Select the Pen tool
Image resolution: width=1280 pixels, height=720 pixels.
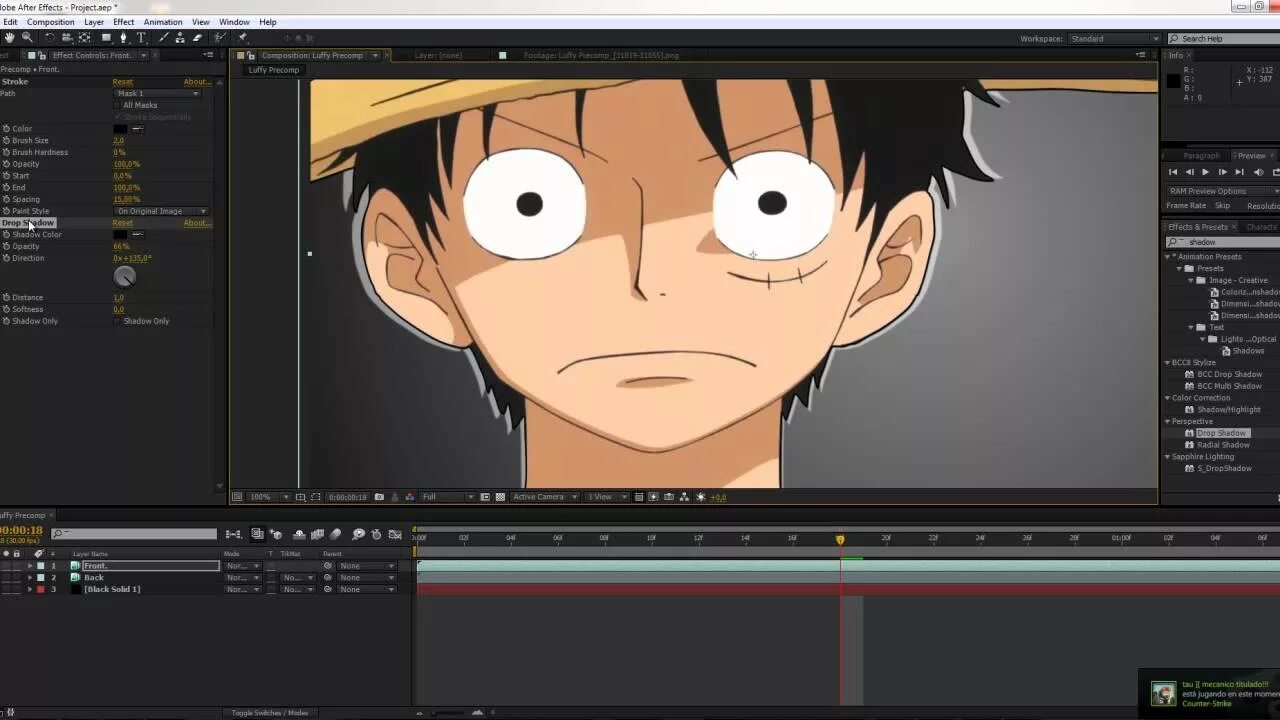click(x=124, y=38)
